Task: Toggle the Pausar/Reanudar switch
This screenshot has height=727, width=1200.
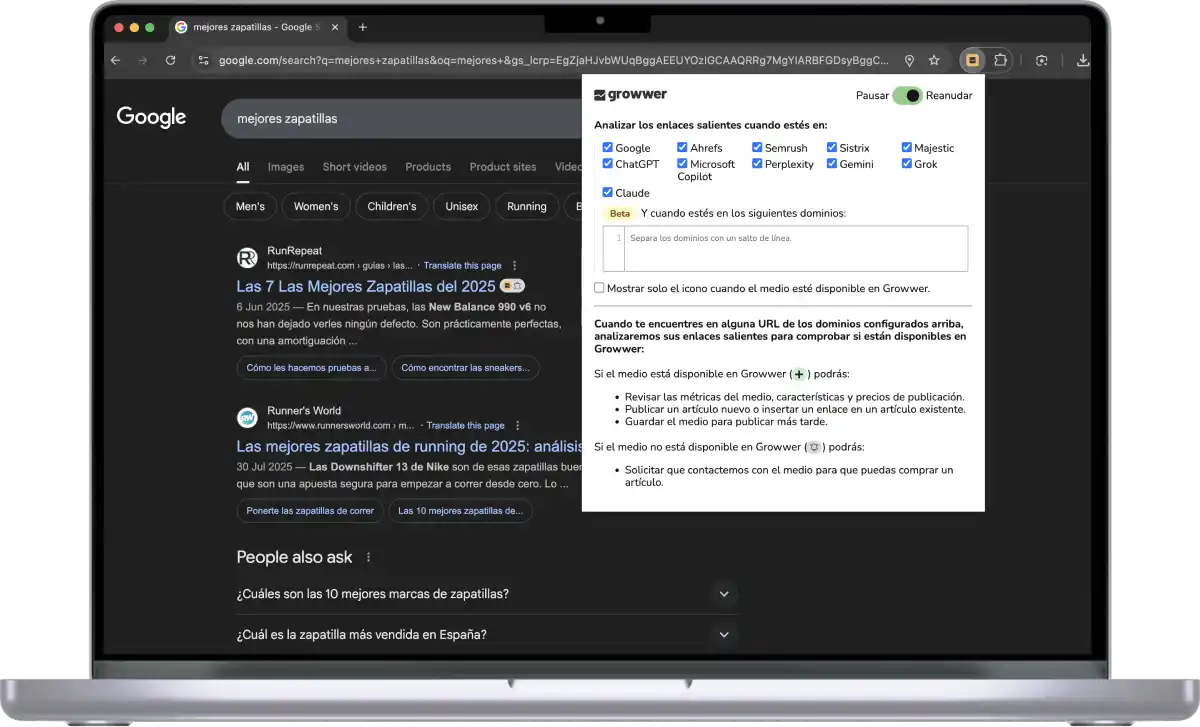Action: [x=907, y=95]
